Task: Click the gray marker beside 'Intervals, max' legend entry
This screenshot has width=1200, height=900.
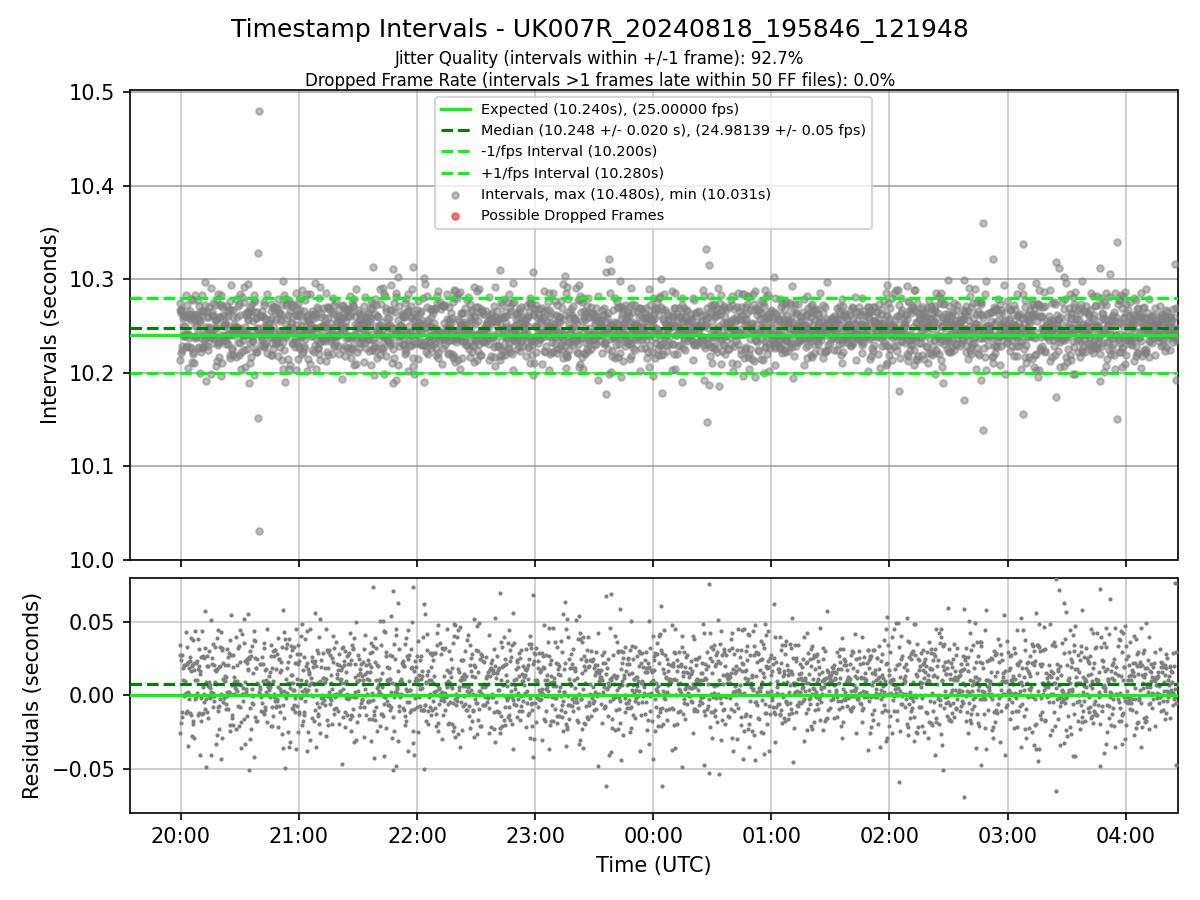Action: click(455, 195)
